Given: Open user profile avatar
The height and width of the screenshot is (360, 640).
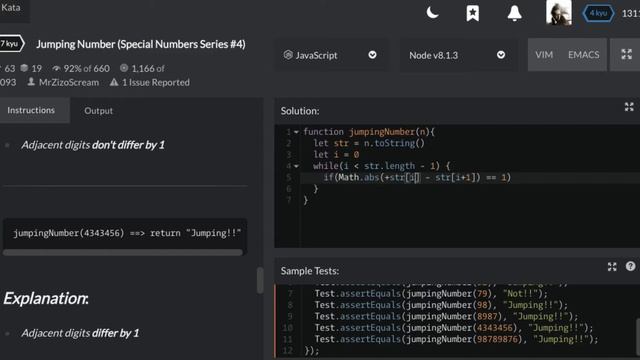Looking at the screenshot, I should (x=558, y=13).
